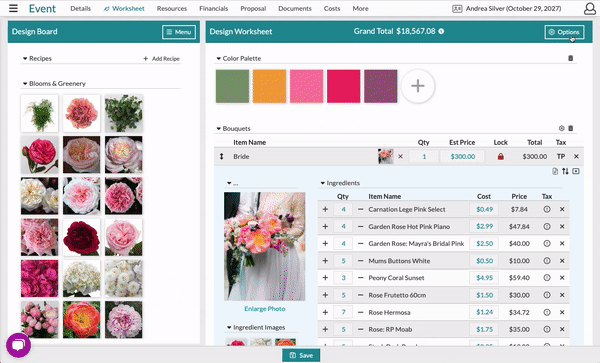600x363 pixels.
Task: Delete the Bouquets section via trash icon
Action: [x=571, y=128]
